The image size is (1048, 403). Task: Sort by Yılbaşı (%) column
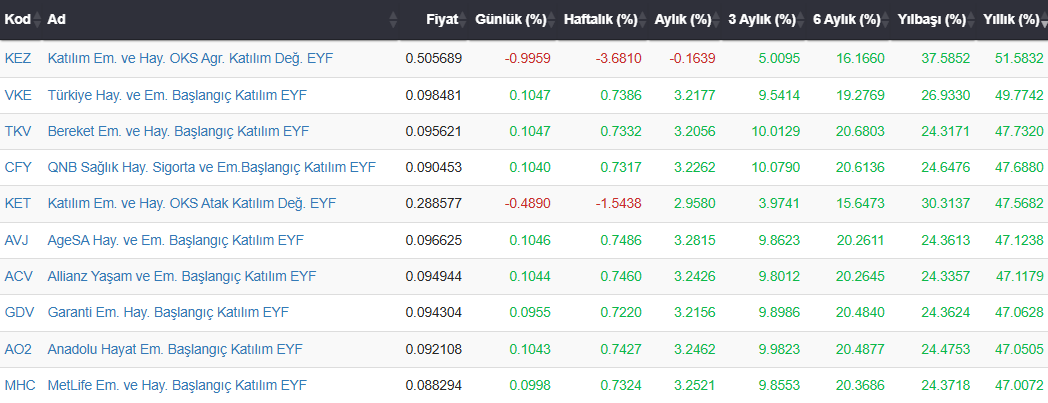point(932,19)
